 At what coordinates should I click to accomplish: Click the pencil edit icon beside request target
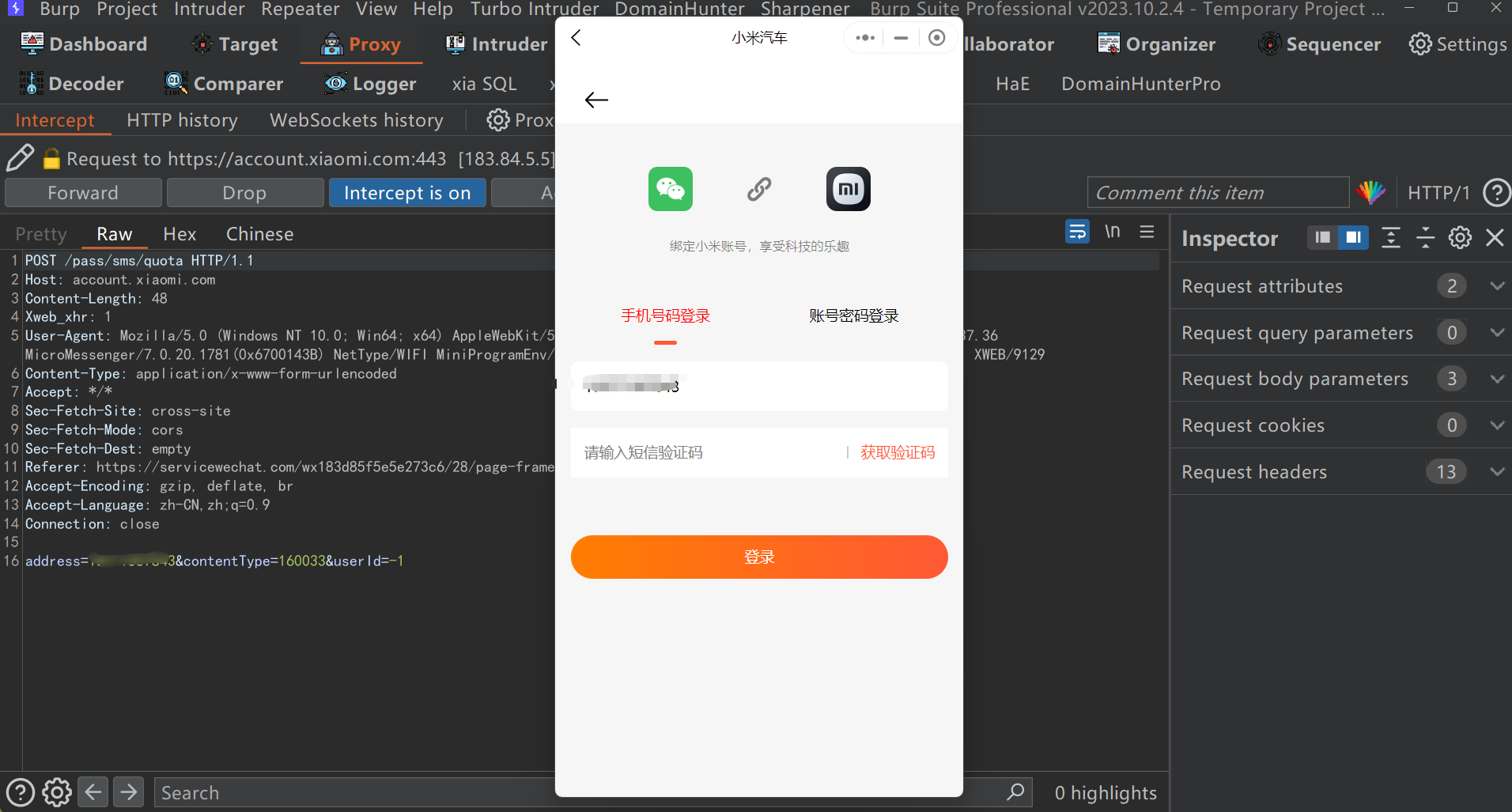click(x=20, y=158)
